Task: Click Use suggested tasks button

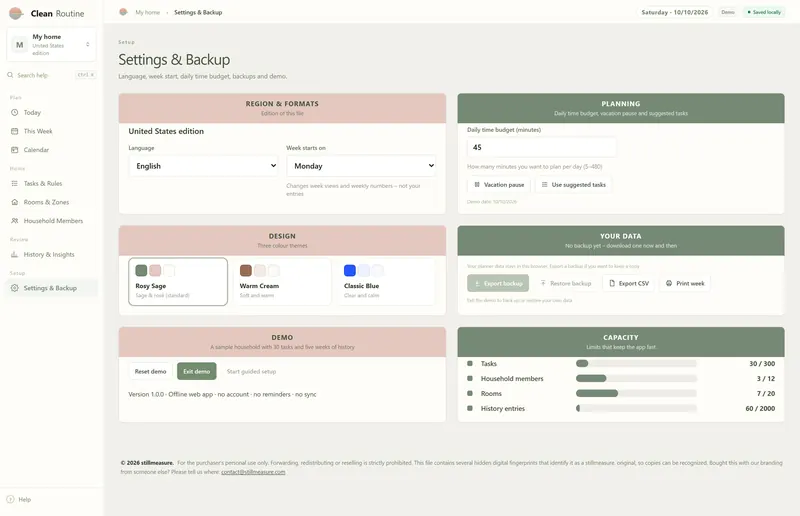Action: coord(573,185)
